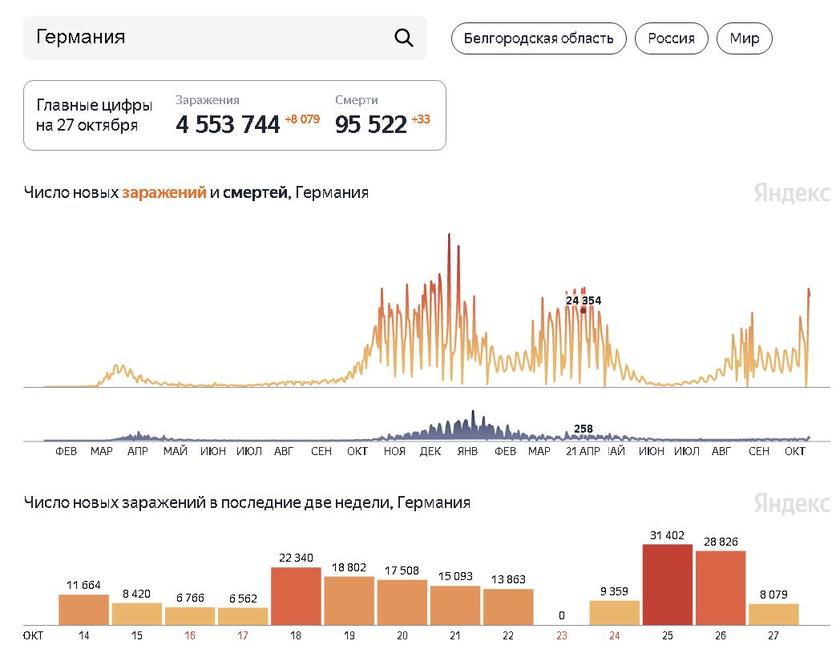The image size is (840, 649).
Task: Click the search magnifier icon
Action: [x=403, y=37]
